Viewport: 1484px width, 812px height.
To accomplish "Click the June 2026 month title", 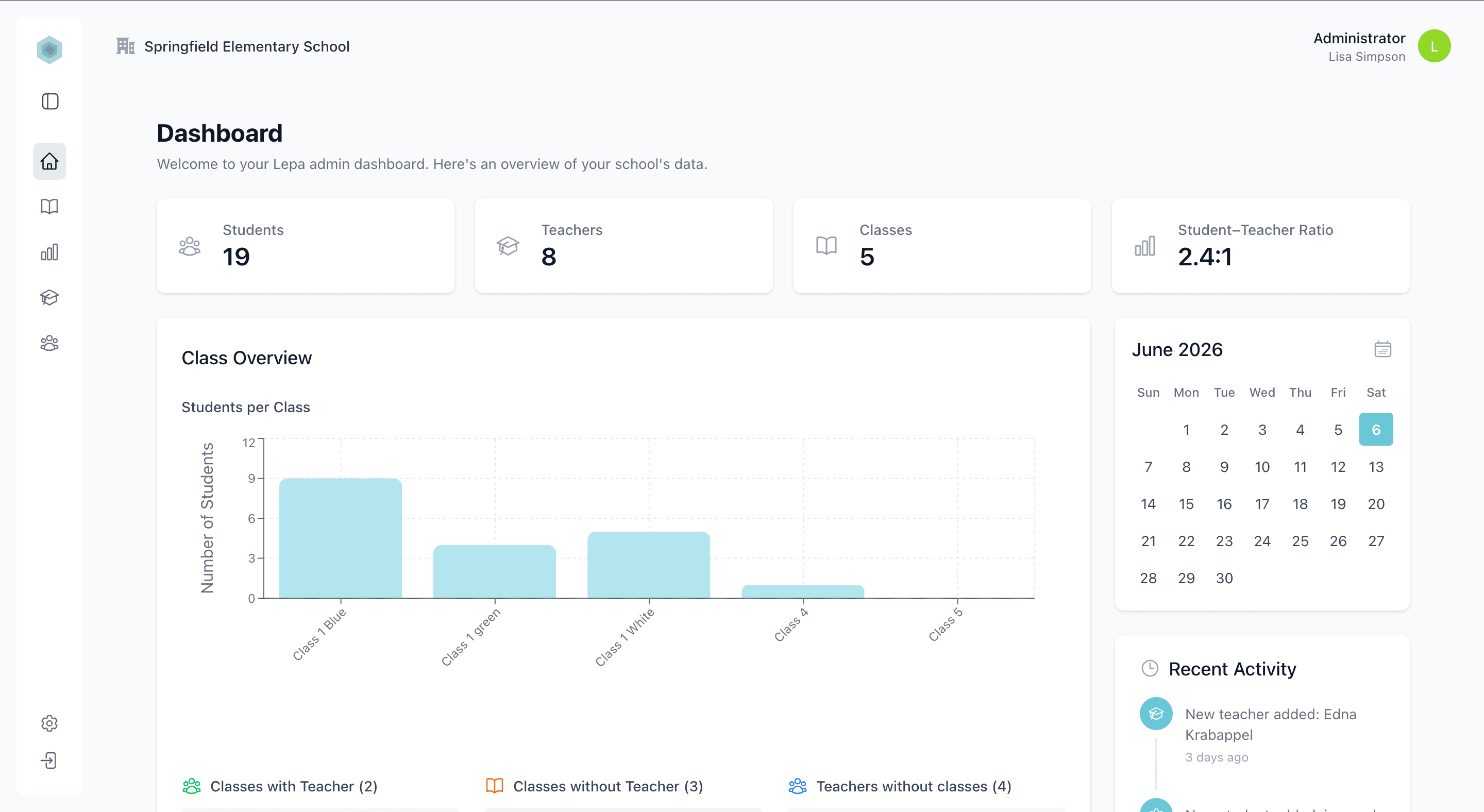I will tap(1177, 349).
